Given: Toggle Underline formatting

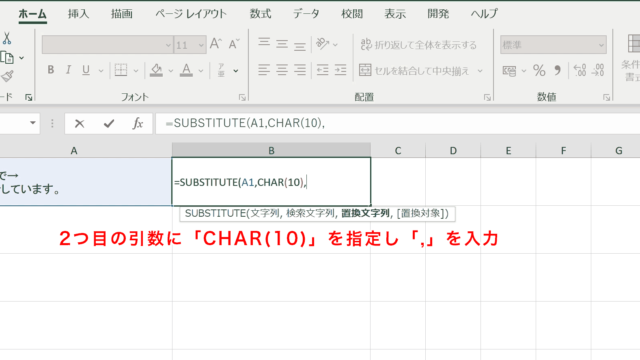Looking at the screenshot, I should pyautogui.click(x=86, y=70).
